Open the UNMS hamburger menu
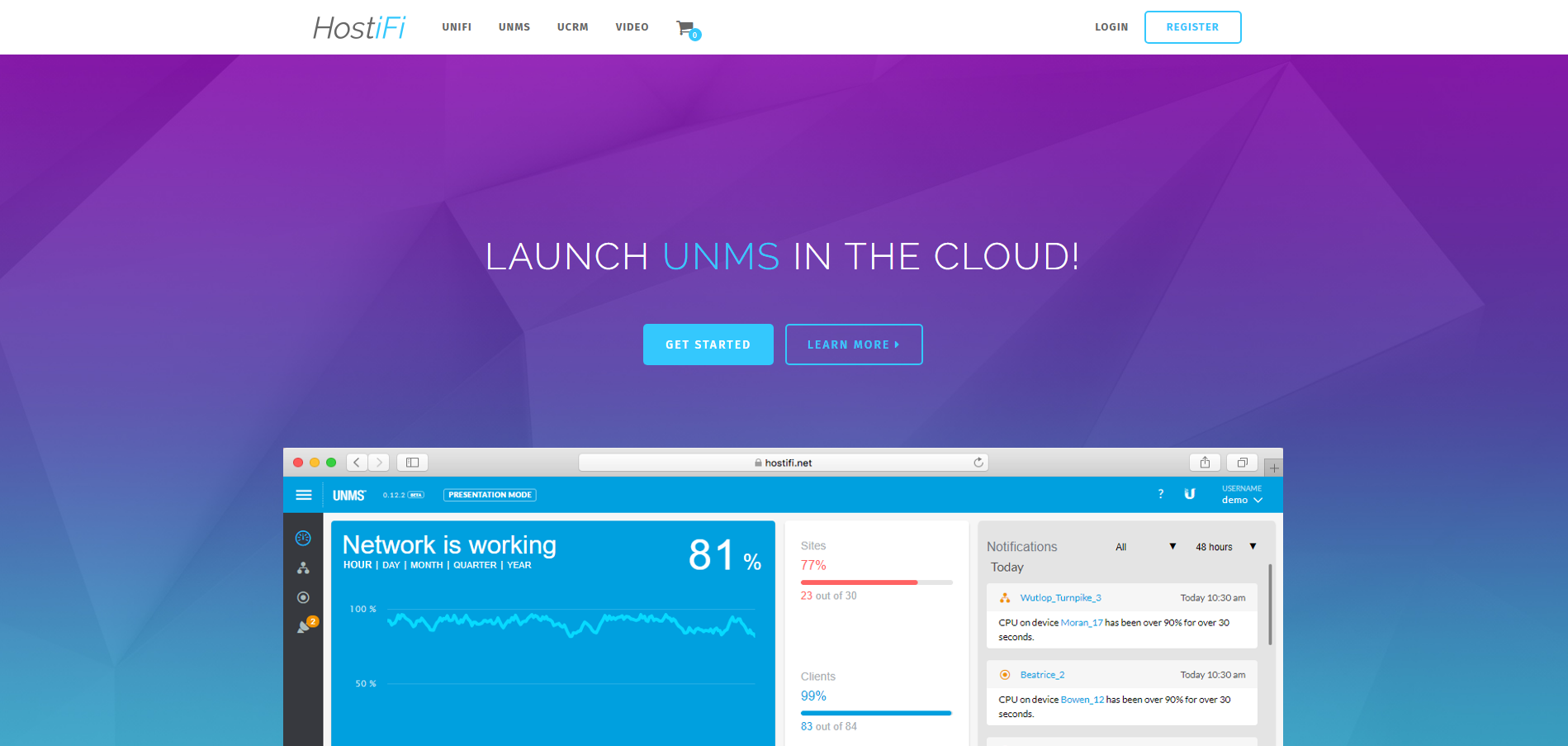The height and width of the screenshot is (746, 1568). tap(304, 495)
